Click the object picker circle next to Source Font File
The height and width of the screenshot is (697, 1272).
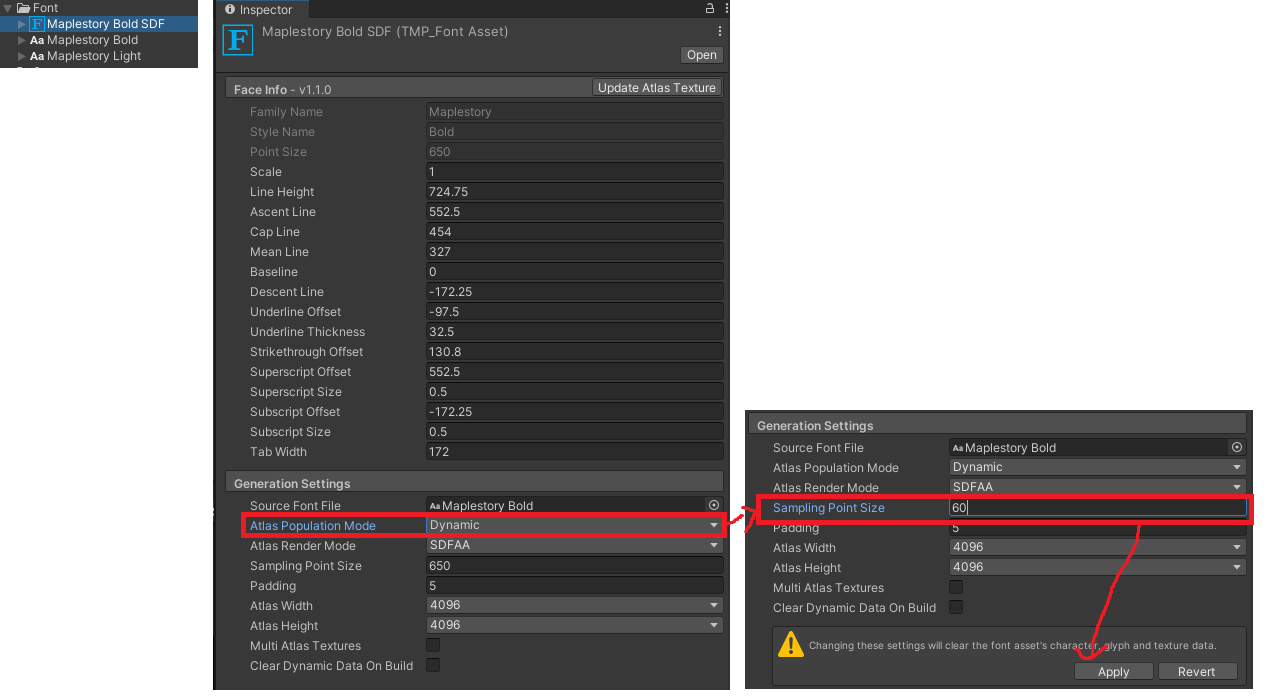(714, 505)
